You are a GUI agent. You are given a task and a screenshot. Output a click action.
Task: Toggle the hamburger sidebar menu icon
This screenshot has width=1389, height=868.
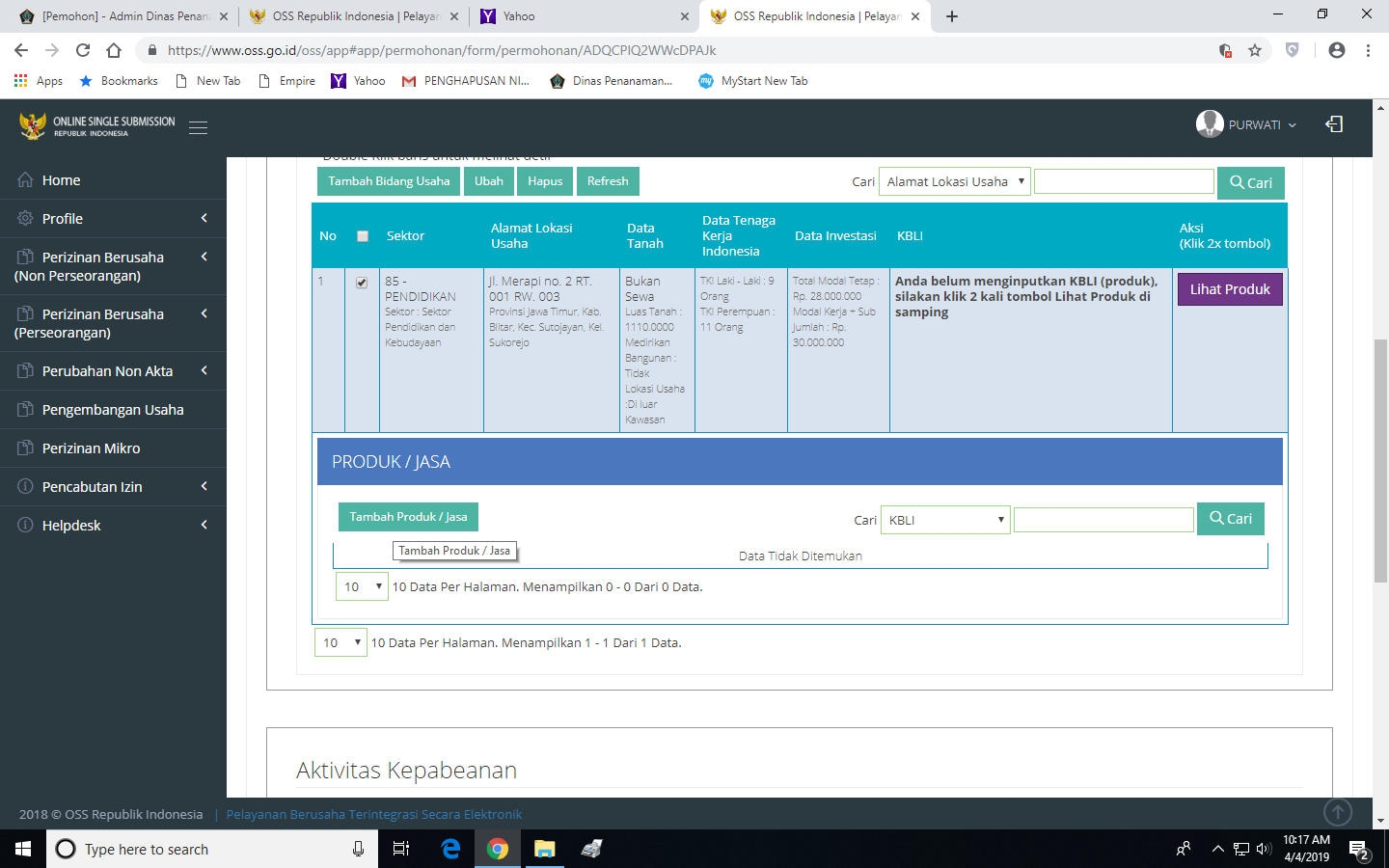point(198,127)
